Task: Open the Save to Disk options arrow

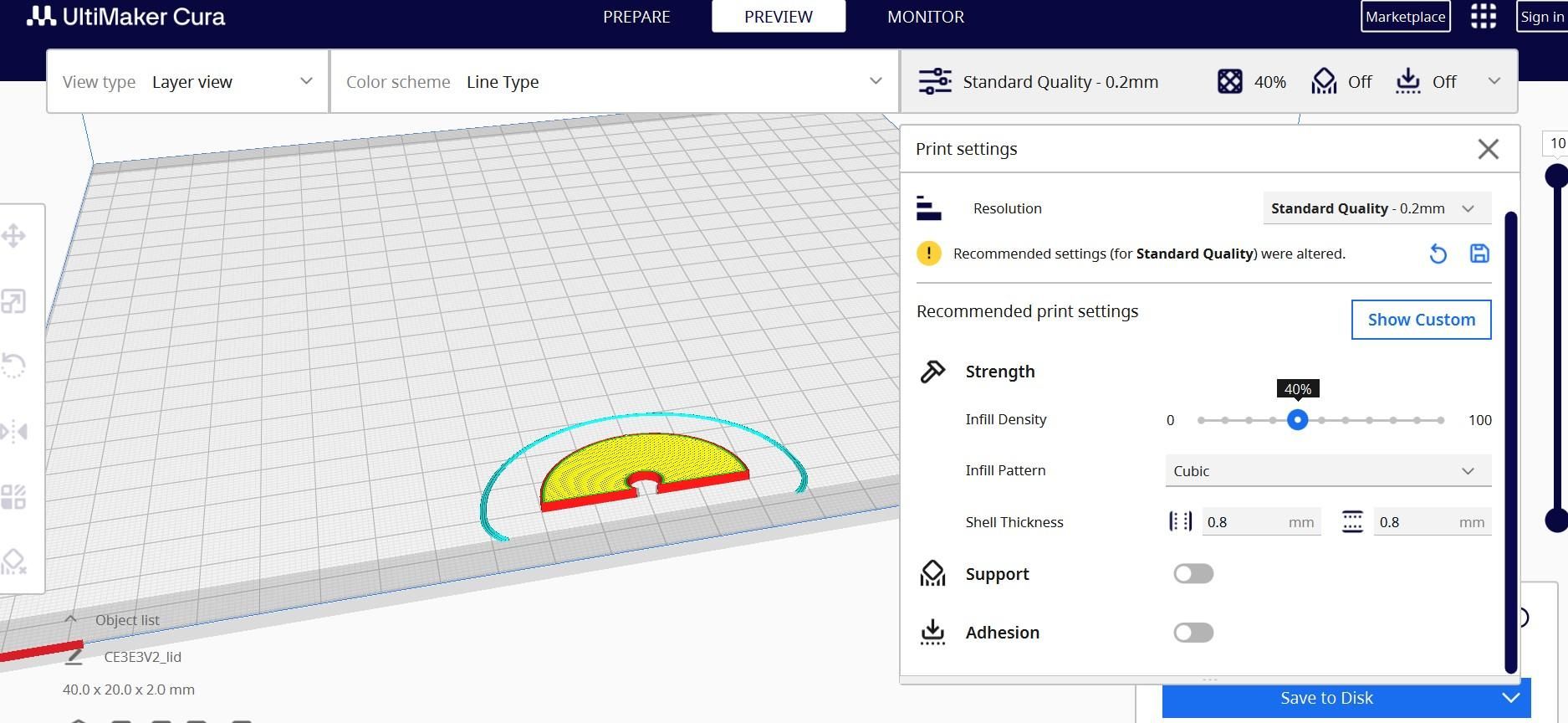Action: point(1510,698)
